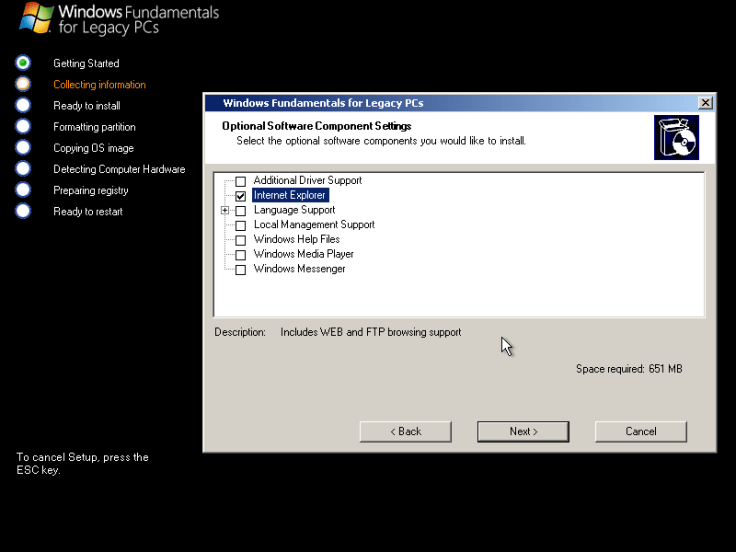
Task: Click the Ready to install step indicator
Action: tap(23, 105)
